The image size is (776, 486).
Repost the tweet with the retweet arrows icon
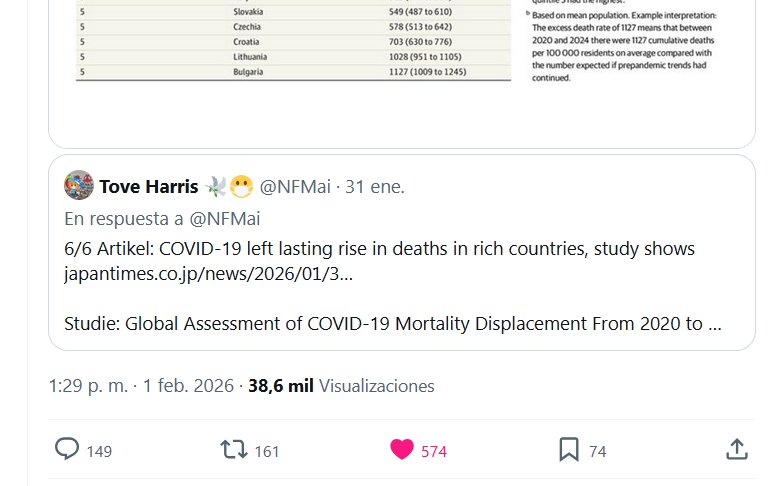pyautogui.click(x=233, y=450)
